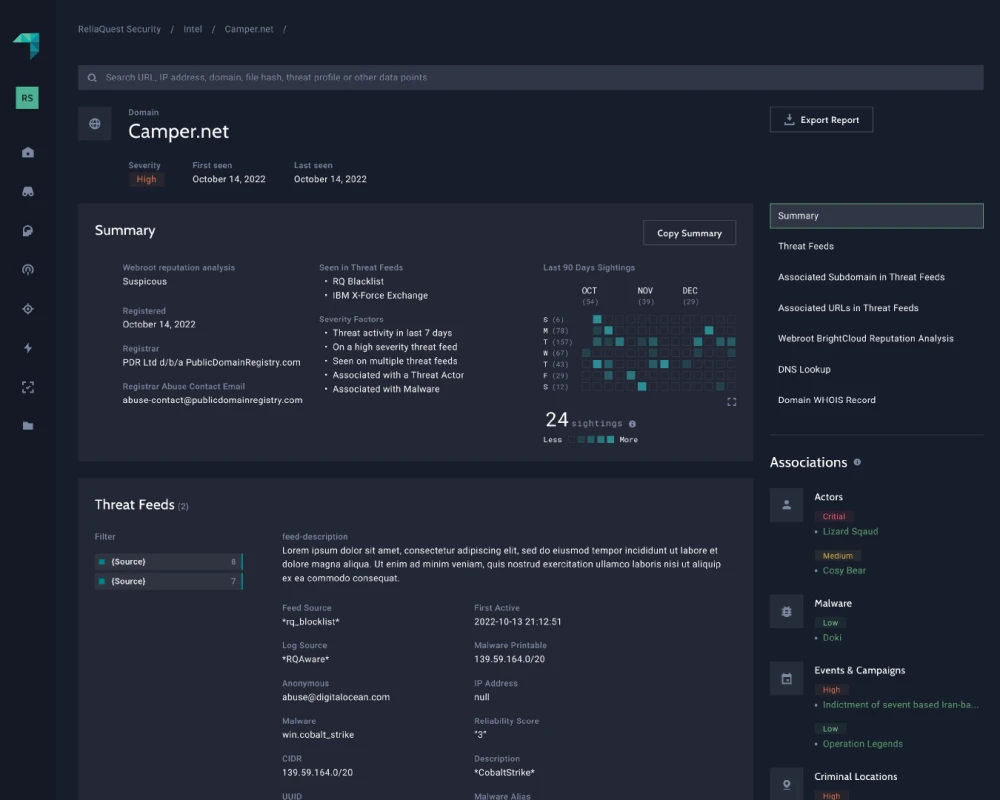Screen dimensions: 1000x800
Task: Jump to DNS Lookup section
Action: [x=804, y=369]
